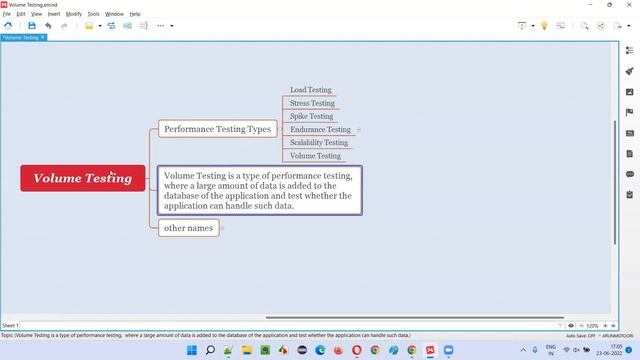Open the Themes panel in the sidebar

point(629,133)
